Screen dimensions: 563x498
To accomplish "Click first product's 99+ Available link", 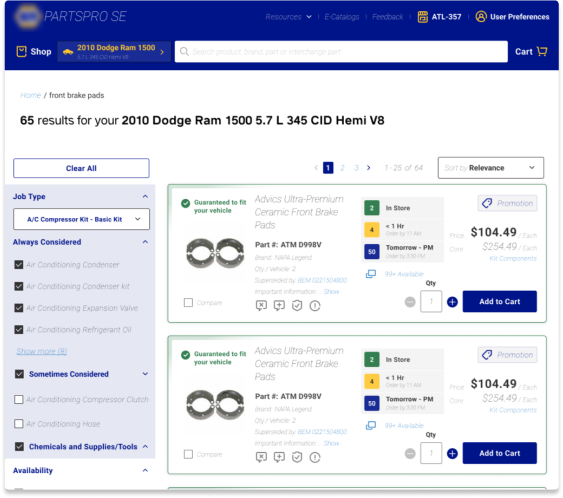I will [x=404, y=274].
